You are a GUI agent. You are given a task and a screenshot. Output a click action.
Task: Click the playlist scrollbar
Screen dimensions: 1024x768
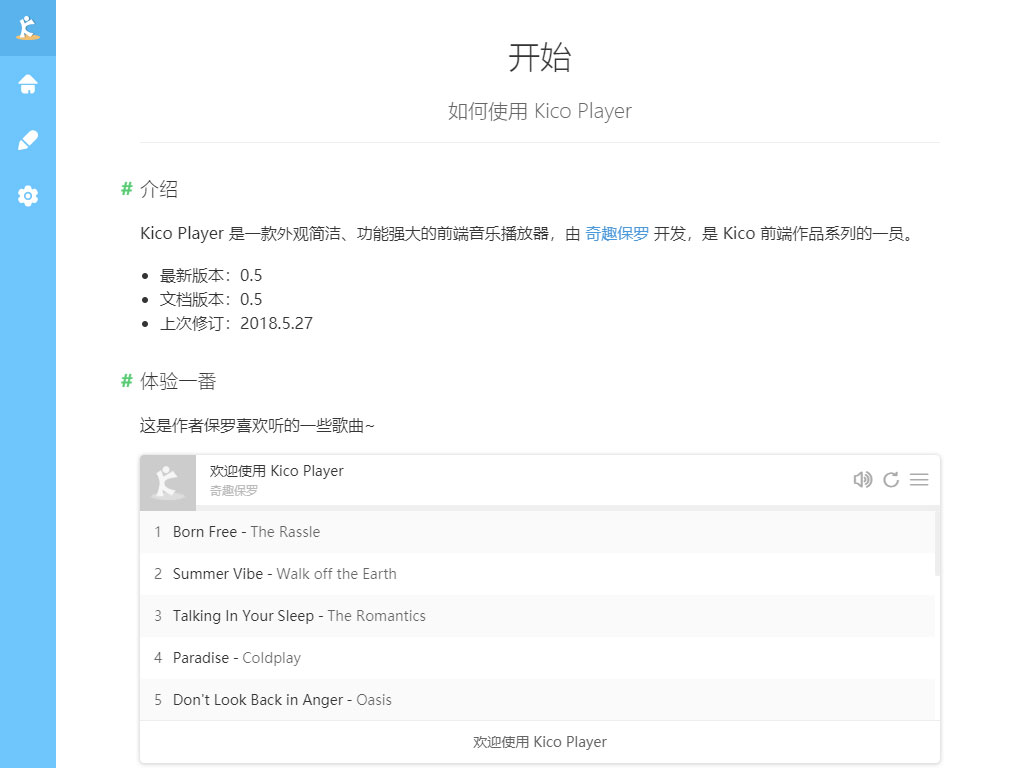tap(937, 543)
